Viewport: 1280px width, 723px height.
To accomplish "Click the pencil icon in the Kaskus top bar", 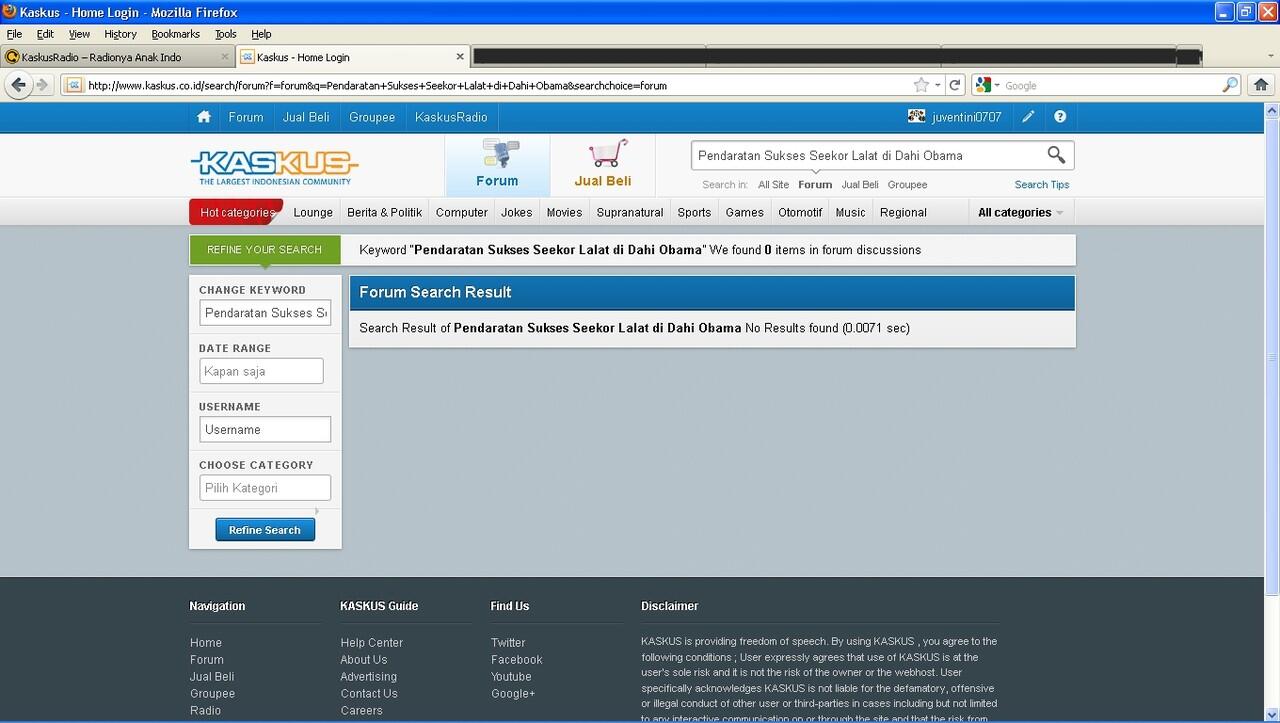I will pos(1028,117).
